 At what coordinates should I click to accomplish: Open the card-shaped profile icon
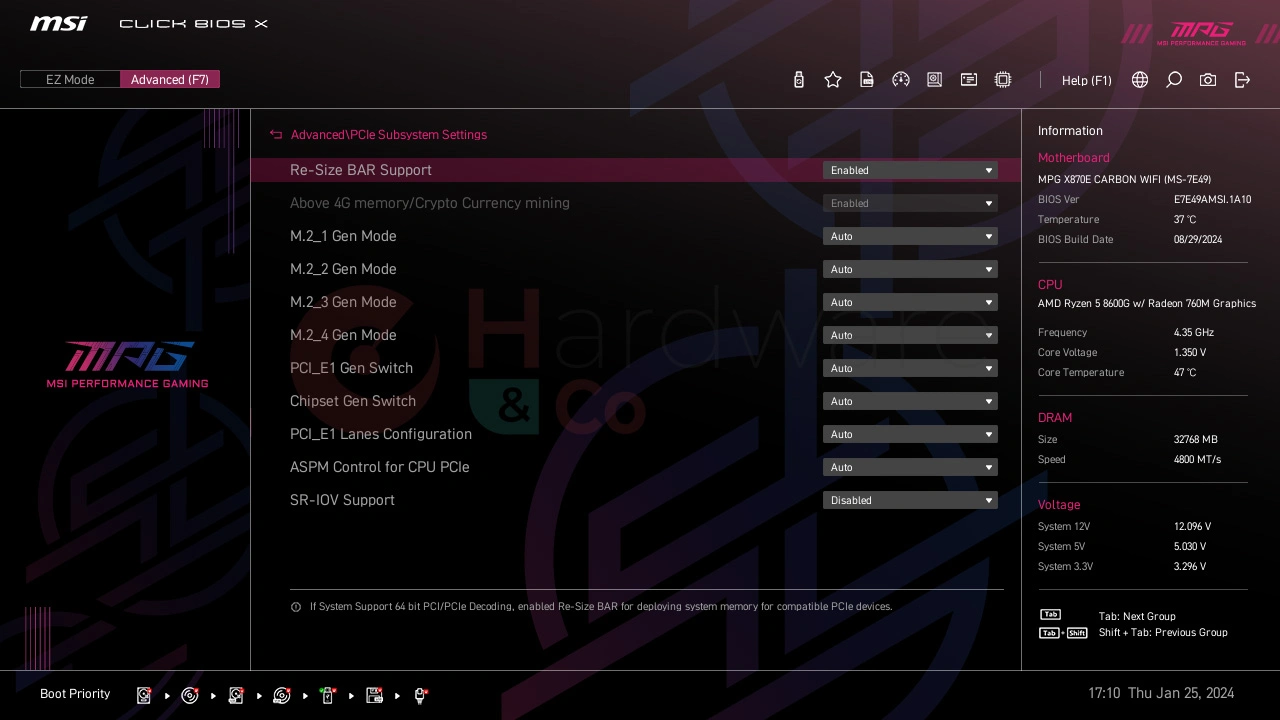[969, 80]
